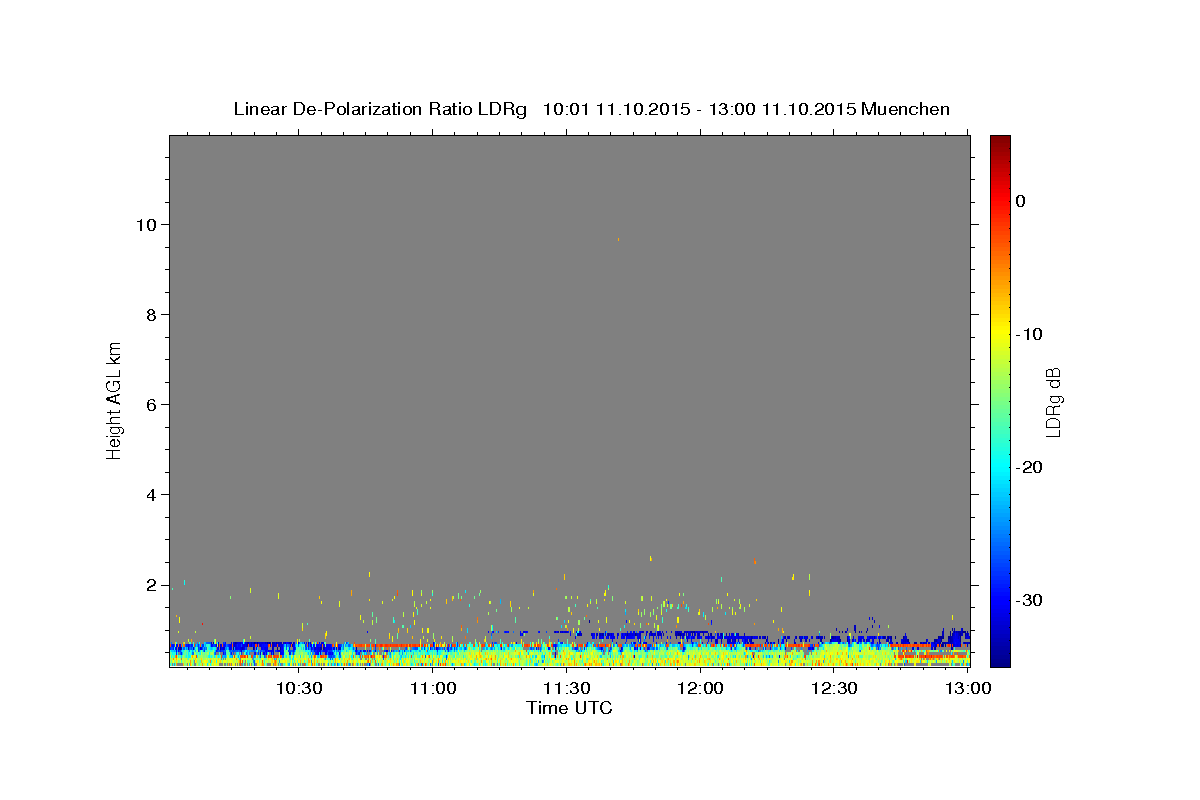Click the height tick label 4
The image size is (1200, 800).
coord(151,494)
